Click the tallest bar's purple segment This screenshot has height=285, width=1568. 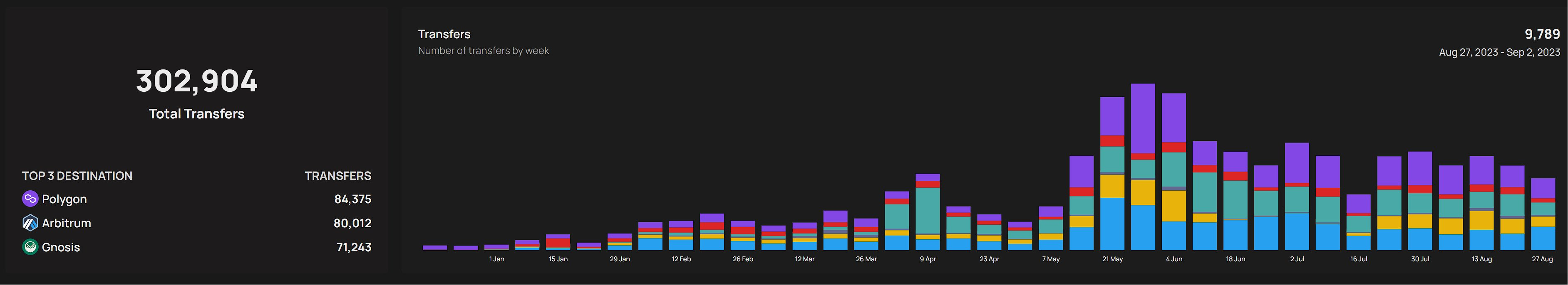coord(1143,118)
